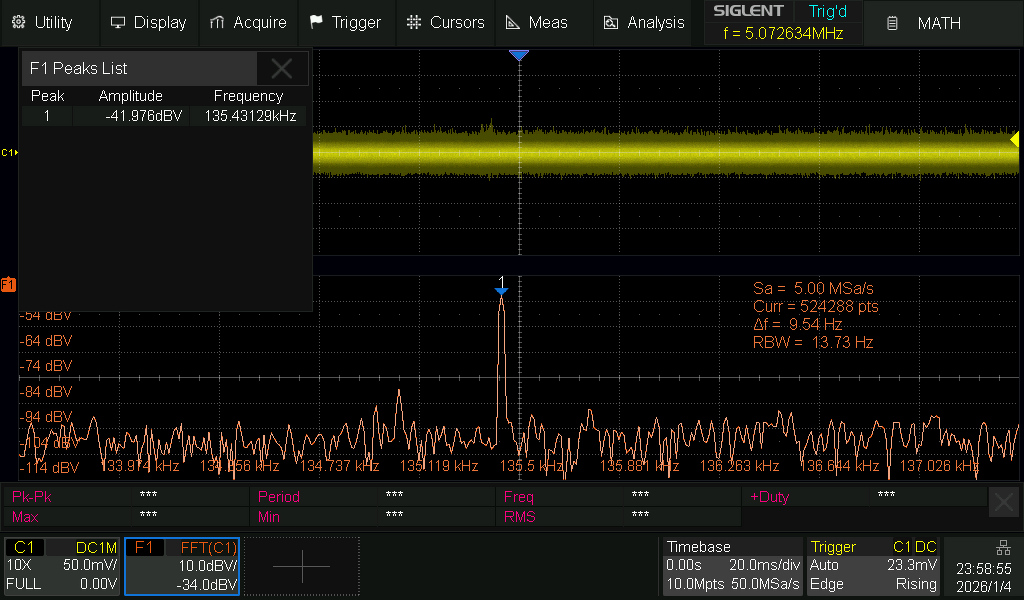The height and width of the screenshot is (600, 1024).
Task: Open the Analysis menu
Action: point(643,22)
